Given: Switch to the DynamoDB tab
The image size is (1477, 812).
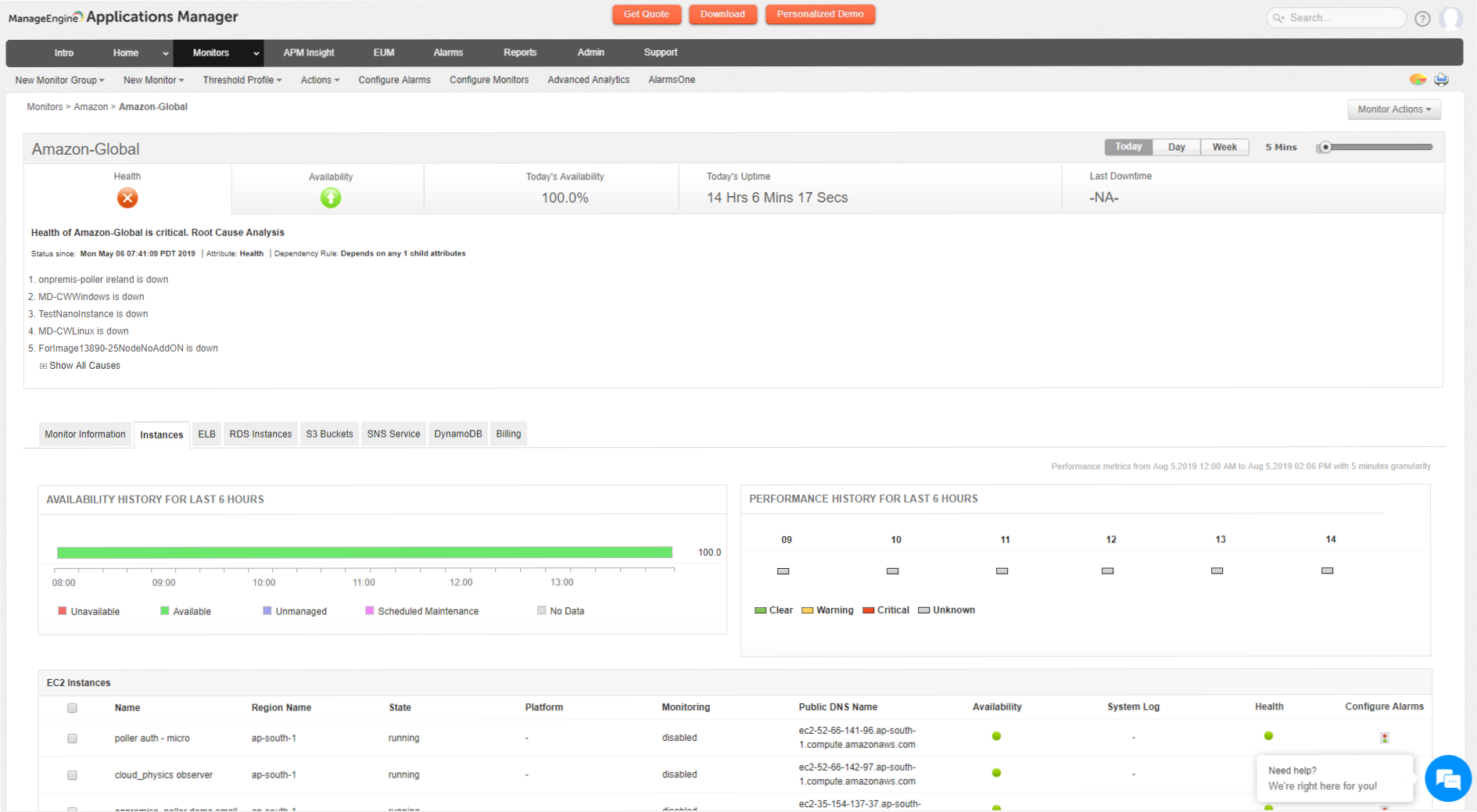Looking at the screenshot, I should coord(458,434).
